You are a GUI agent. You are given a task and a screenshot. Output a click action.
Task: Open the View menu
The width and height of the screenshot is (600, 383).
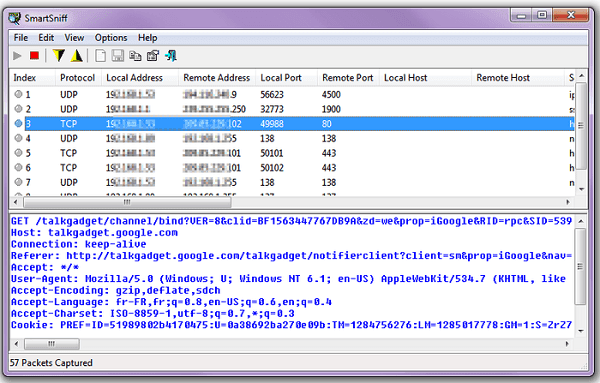tap(74, 37)
